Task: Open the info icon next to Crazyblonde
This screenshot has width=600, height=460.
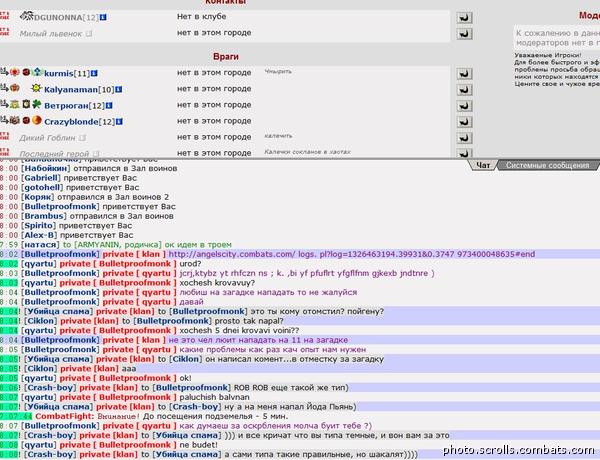Action: tap(119, 122)
